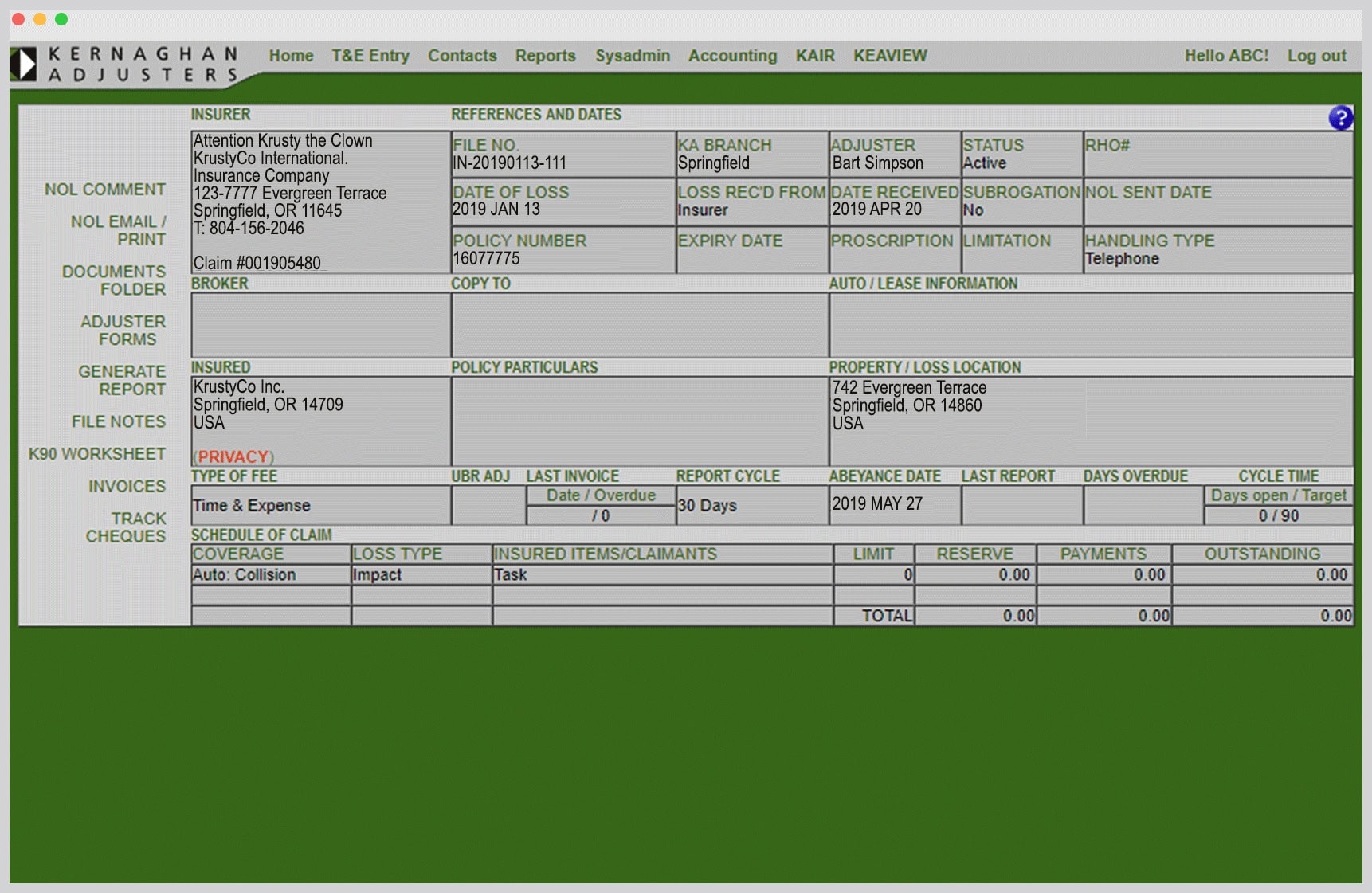Open the Home menu

291,56
